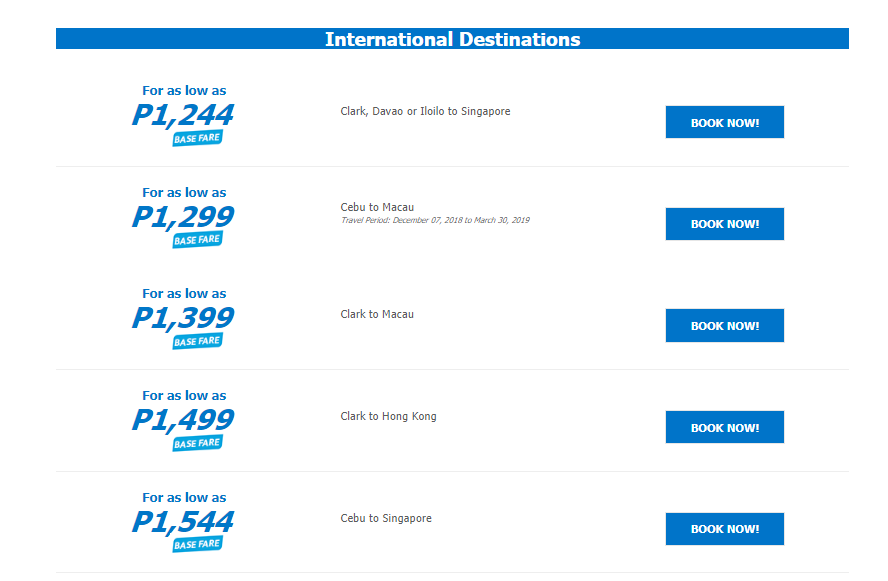
Task: Select BOOK NOW for Clark to Hong Kong
Action: pyautogui.click(x=724, y=427)
